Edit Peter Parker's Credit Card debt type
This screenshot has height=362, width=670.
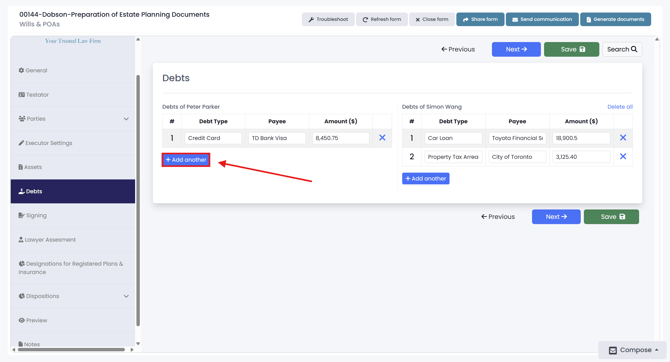(213, 138)
